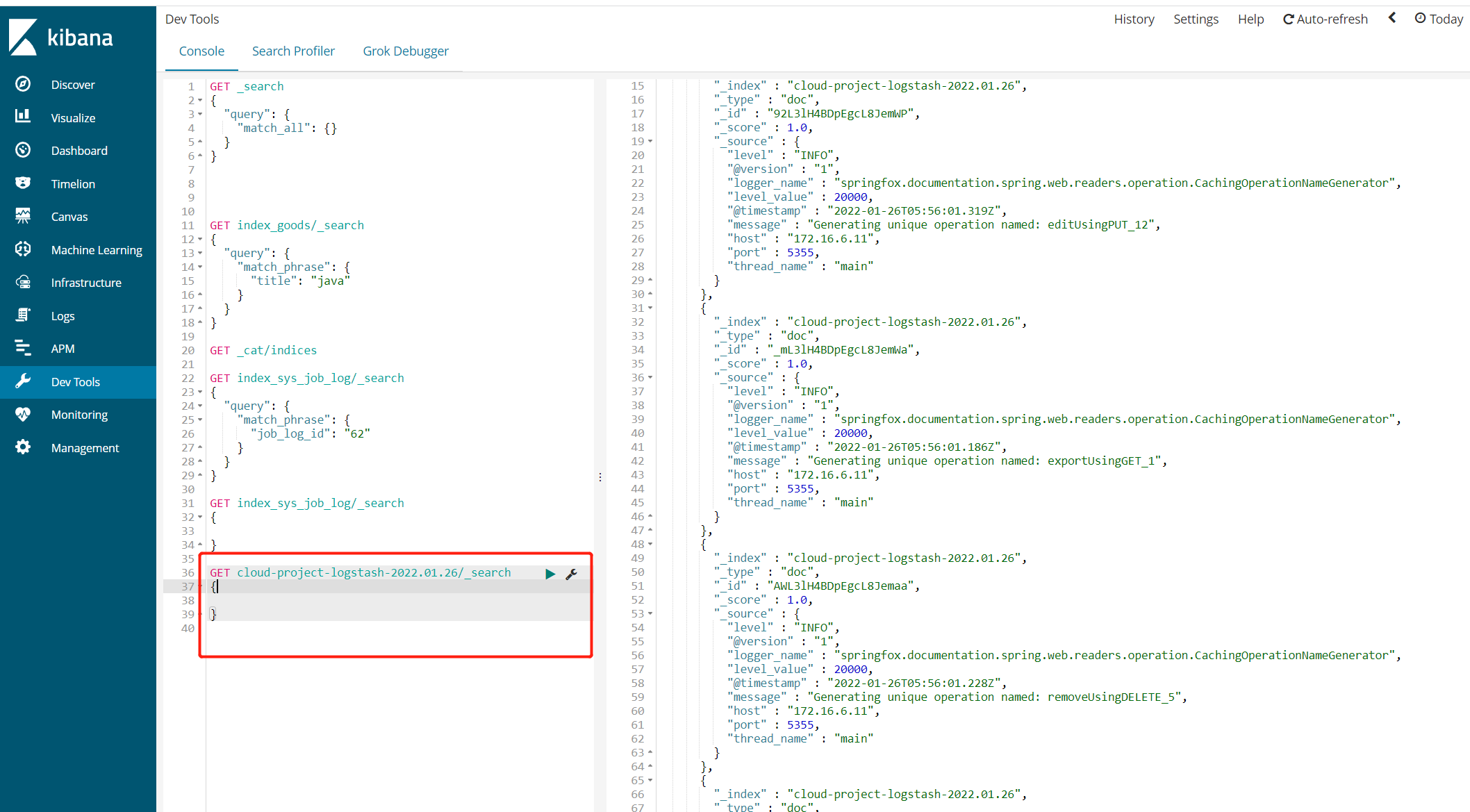Place cursor on empty editor line 38
1470x812 pixels.
coord(399,600)
